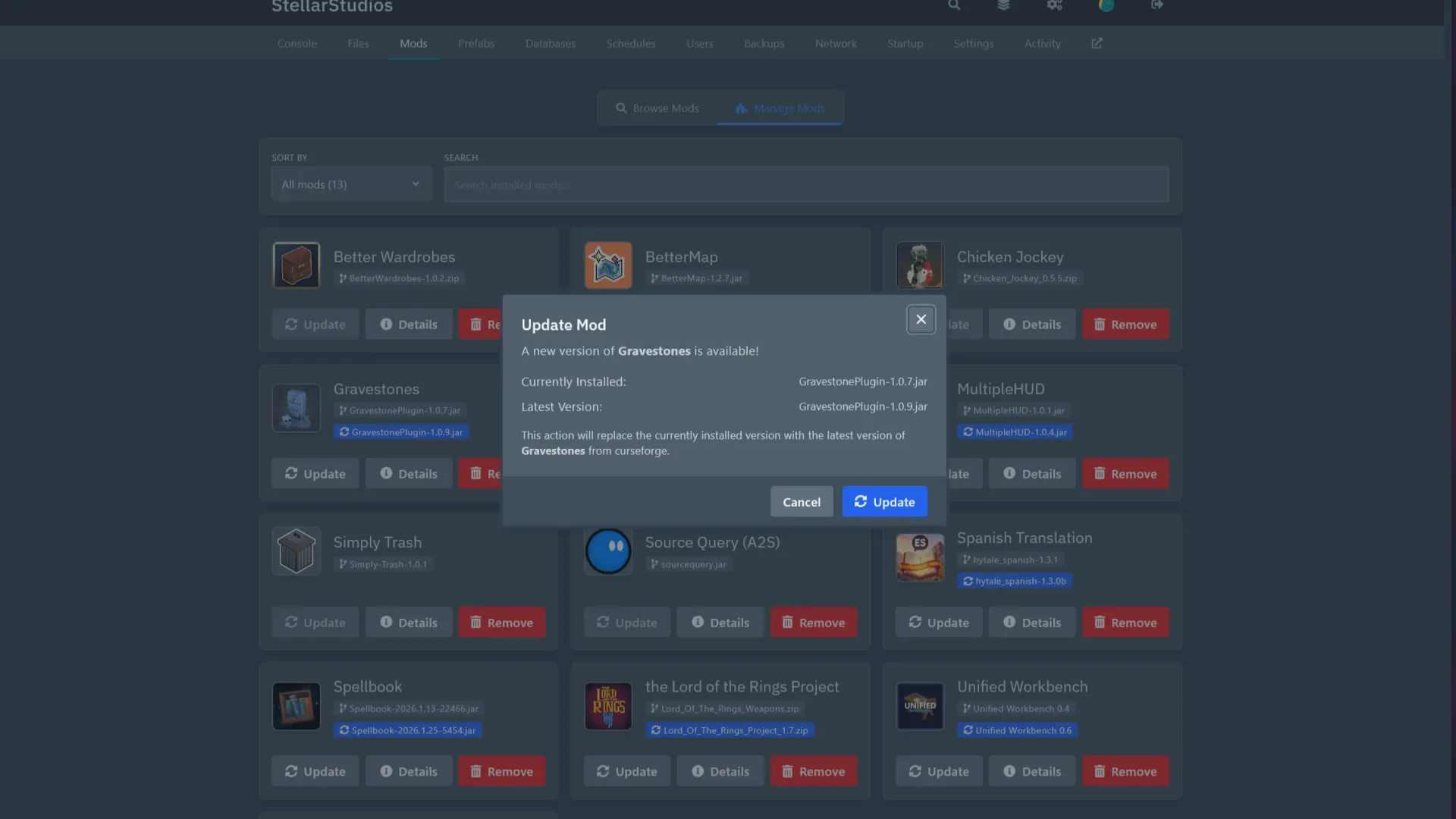Click the layers stack icon in header
Screen dimensions: 1456x819
[1003, 5]
